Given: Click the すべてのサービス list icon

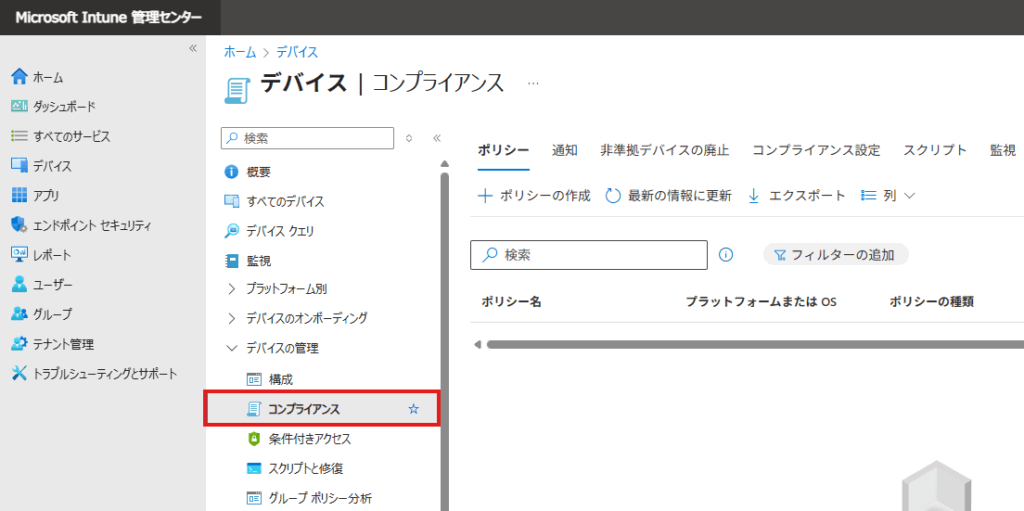Looking at the screenshot, I should coord(20,137).
